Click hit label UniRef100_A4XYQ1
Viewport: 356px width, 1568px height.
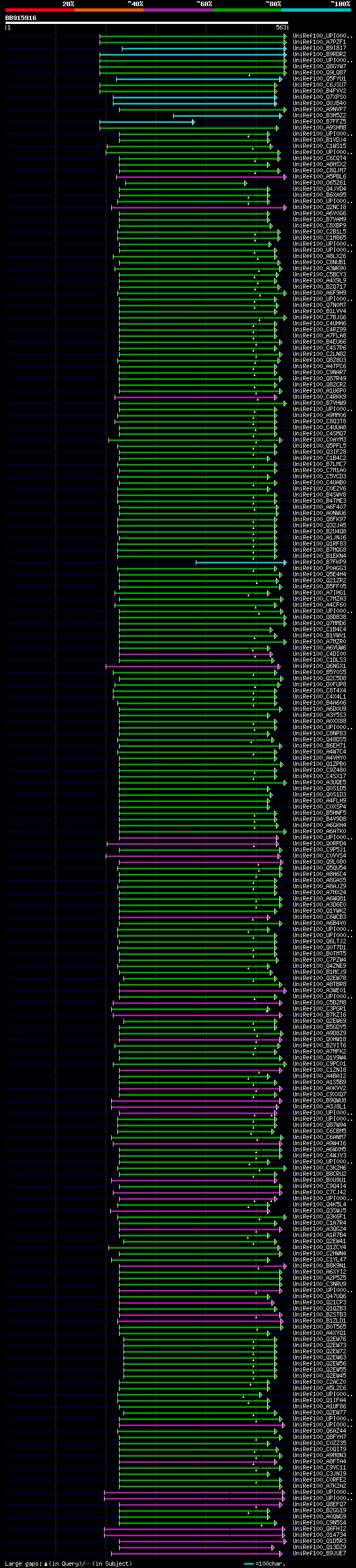click(319, 1333)
